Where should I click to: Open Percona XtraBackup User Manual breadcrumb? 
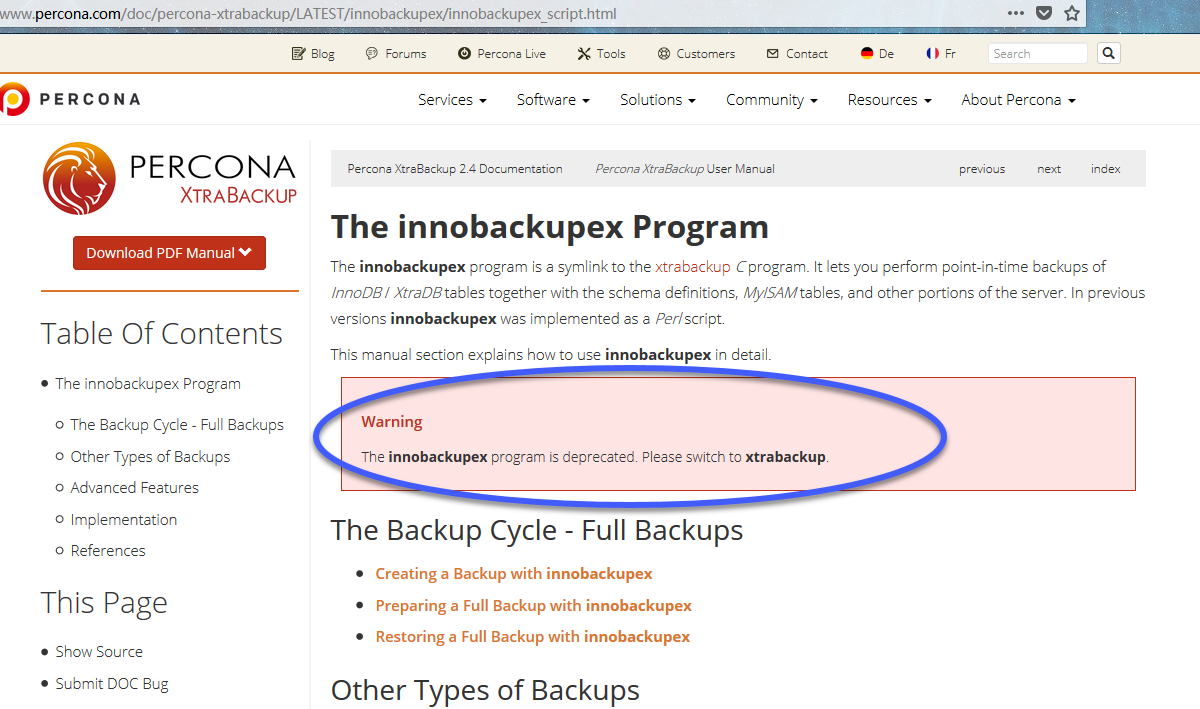685,169
